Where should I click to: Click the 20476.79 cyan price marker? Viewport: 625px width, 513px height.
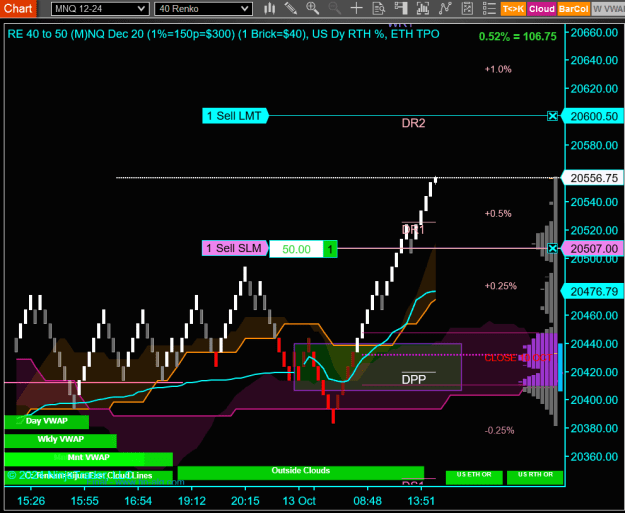click(x=593, y=291)
